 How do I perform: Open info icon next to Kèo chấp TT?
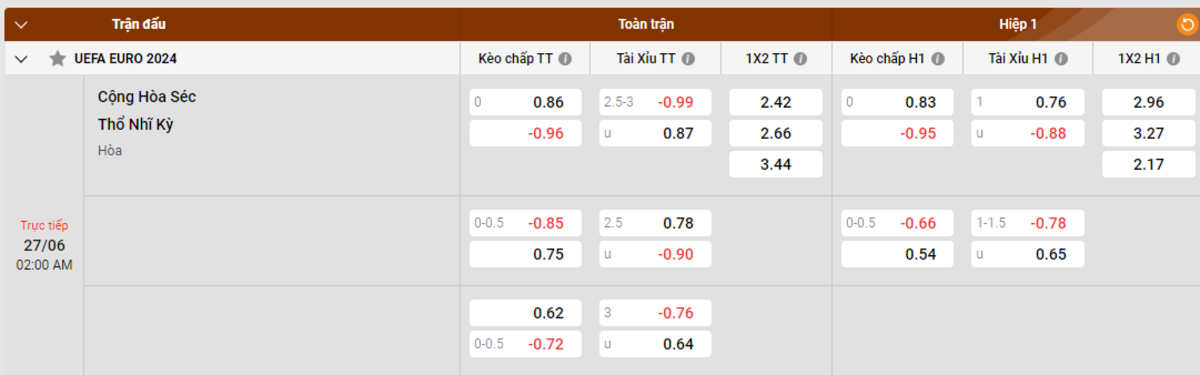[565, 59]
